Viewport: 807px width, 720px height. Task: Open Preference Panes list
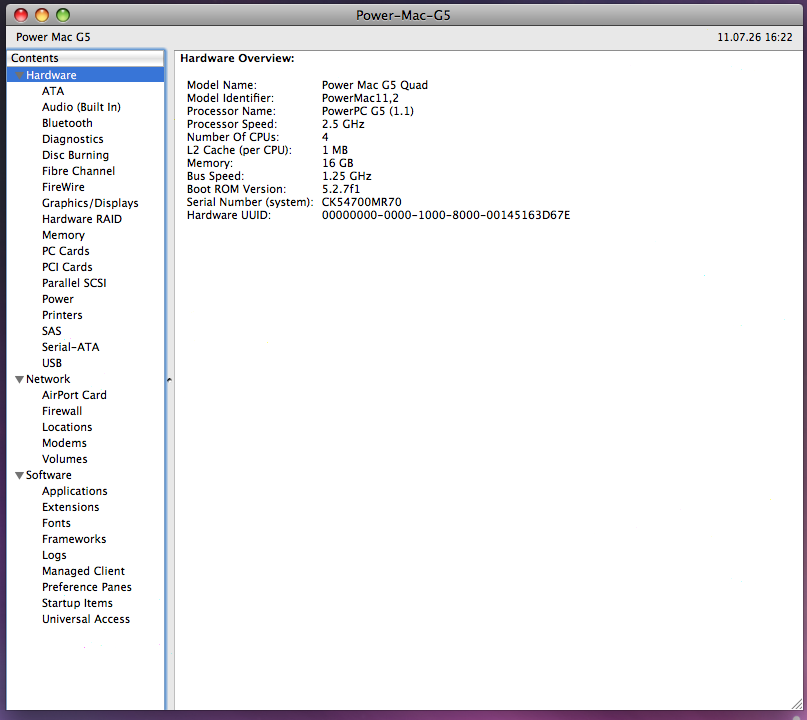point(86,587)
